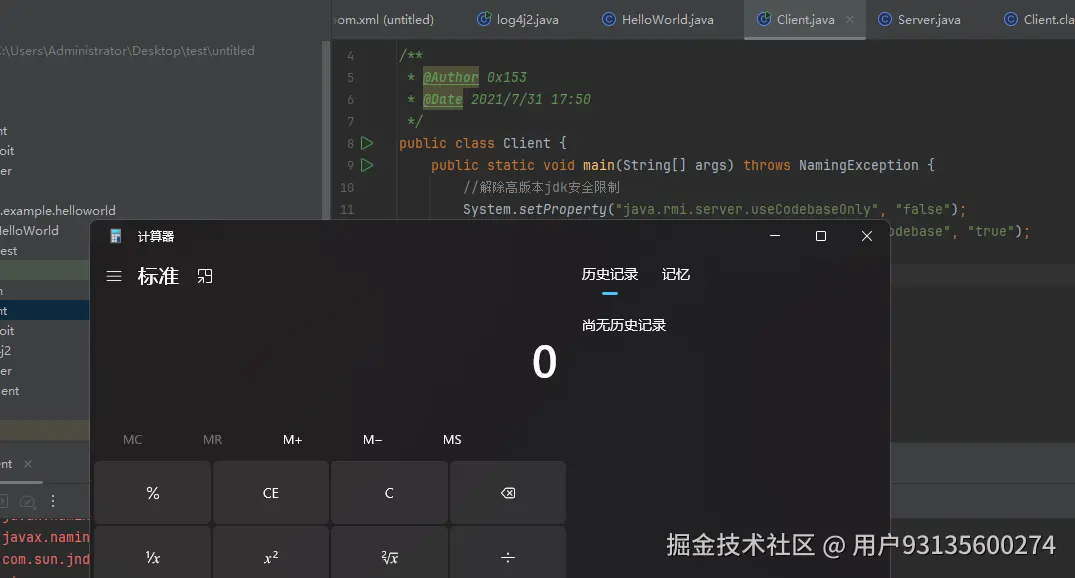Open the log4j2.java editor tab
Screen dimensions: 1075x578
[518, 20]
